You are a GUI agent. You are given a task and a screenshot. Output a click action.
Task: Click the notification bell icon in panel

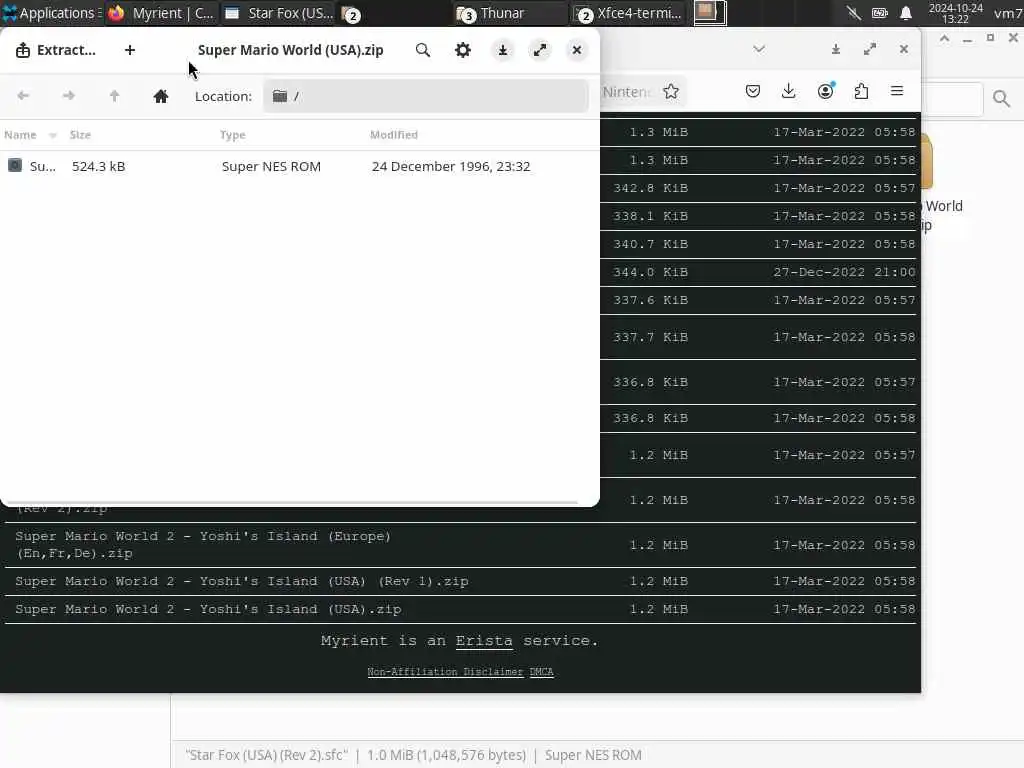pyautogui.click(x=906, y=13)
